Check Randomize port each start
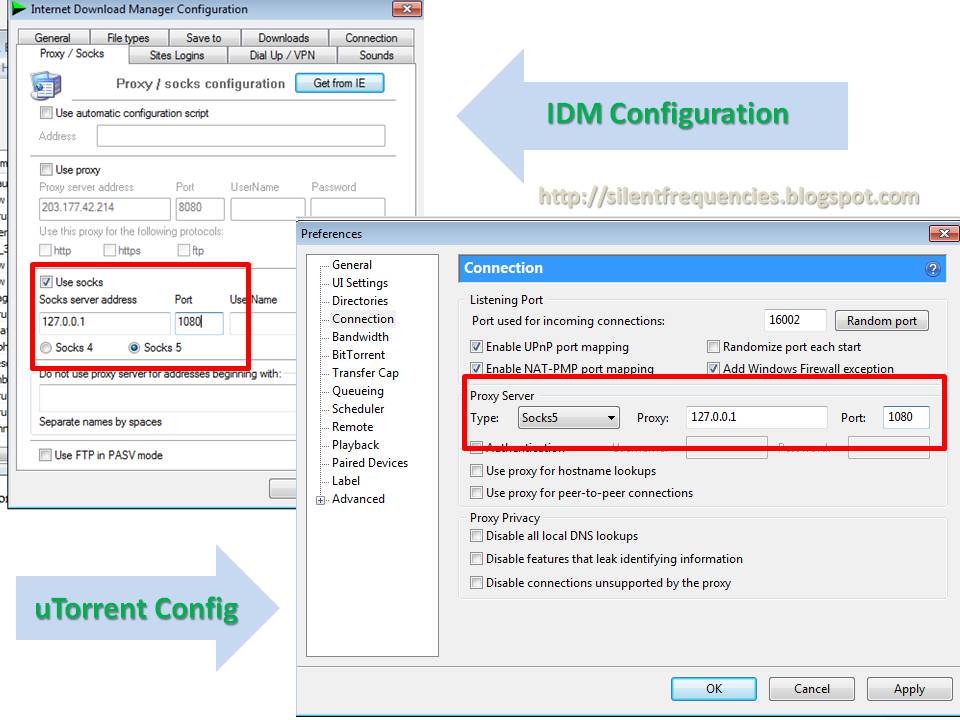This screenshot has height=720, width=960. (x=713, y=347)
